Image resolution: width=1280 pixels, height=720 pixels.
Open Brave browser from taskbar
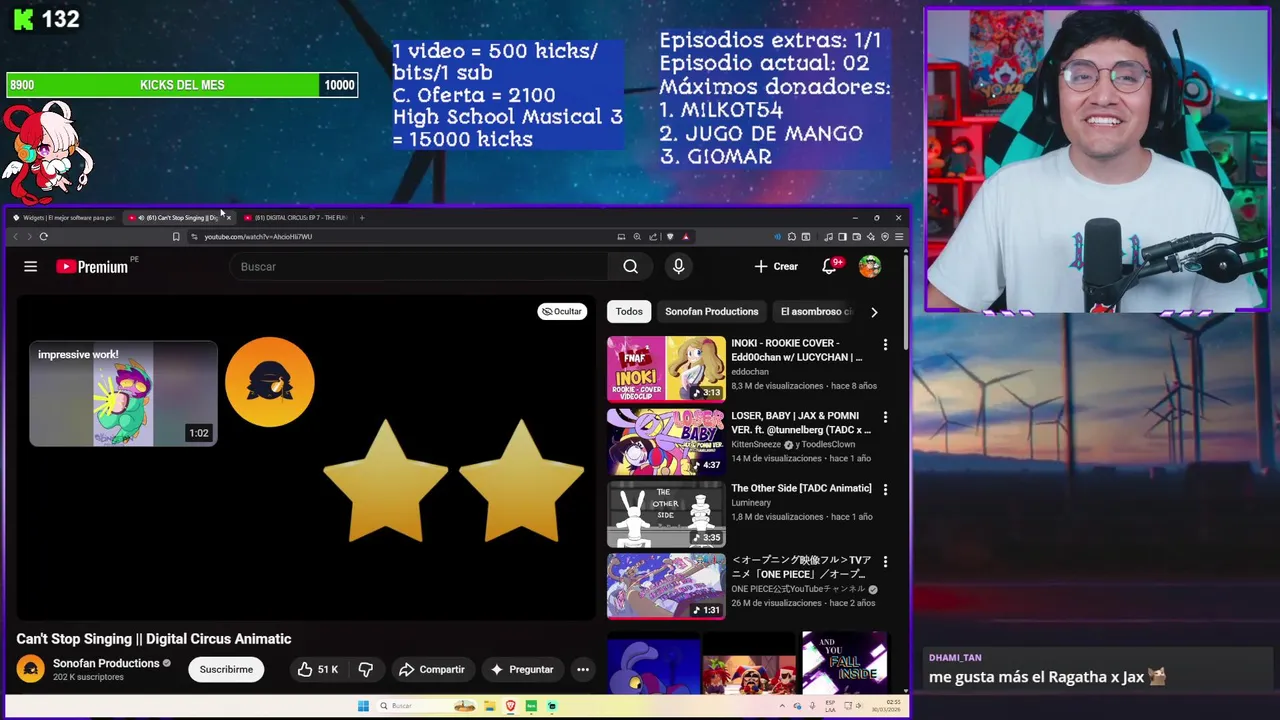511,706
